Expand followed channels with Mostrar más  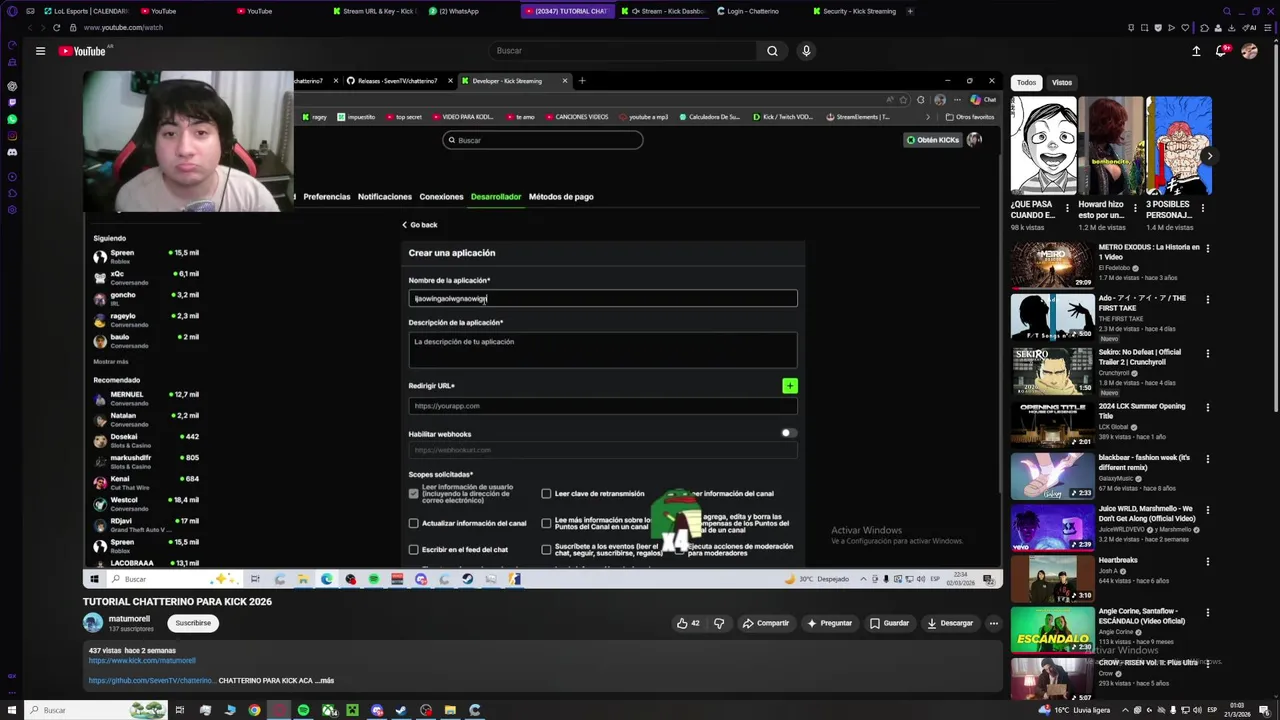[111, 361]
